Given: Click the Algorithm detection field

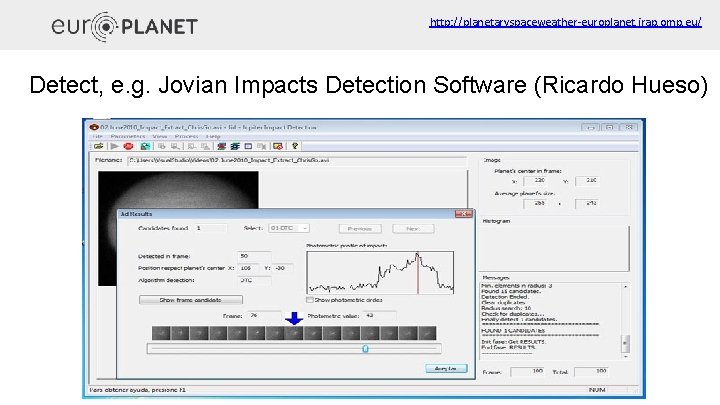Looking at the screenshot, I should (x=254, y=280).
